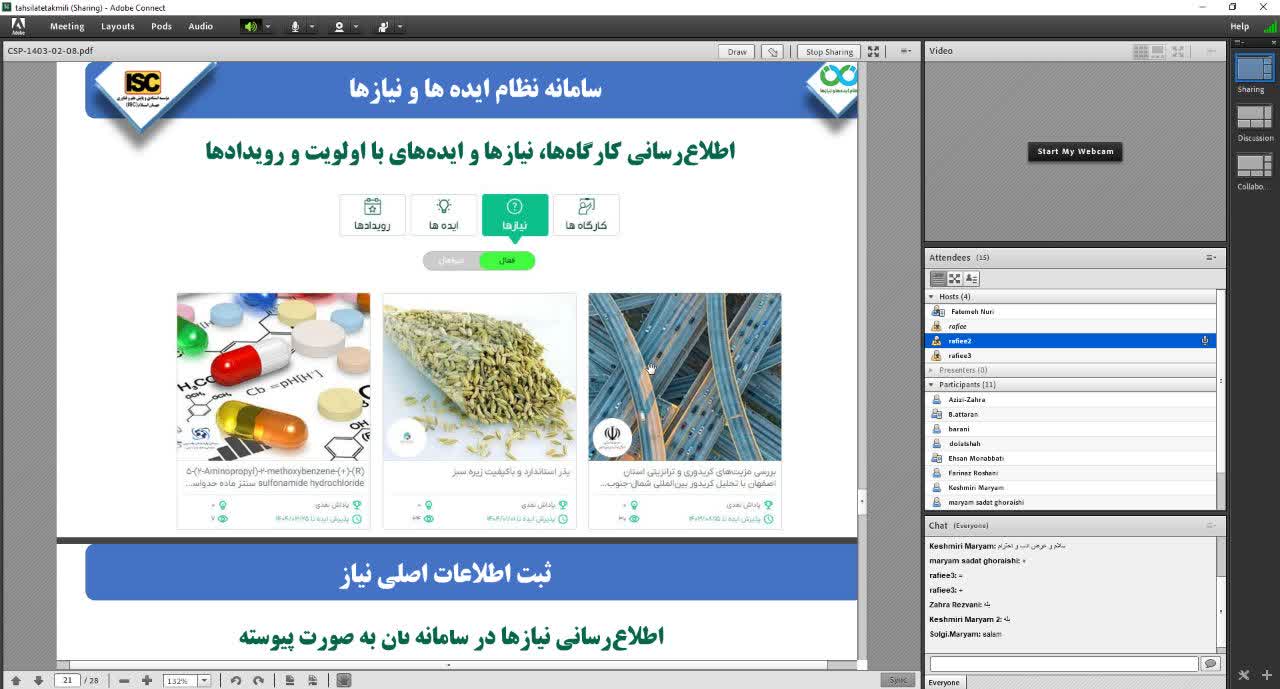Collapse the Participants (11) group
This screenshot has width=1280, height=689.
932,385
